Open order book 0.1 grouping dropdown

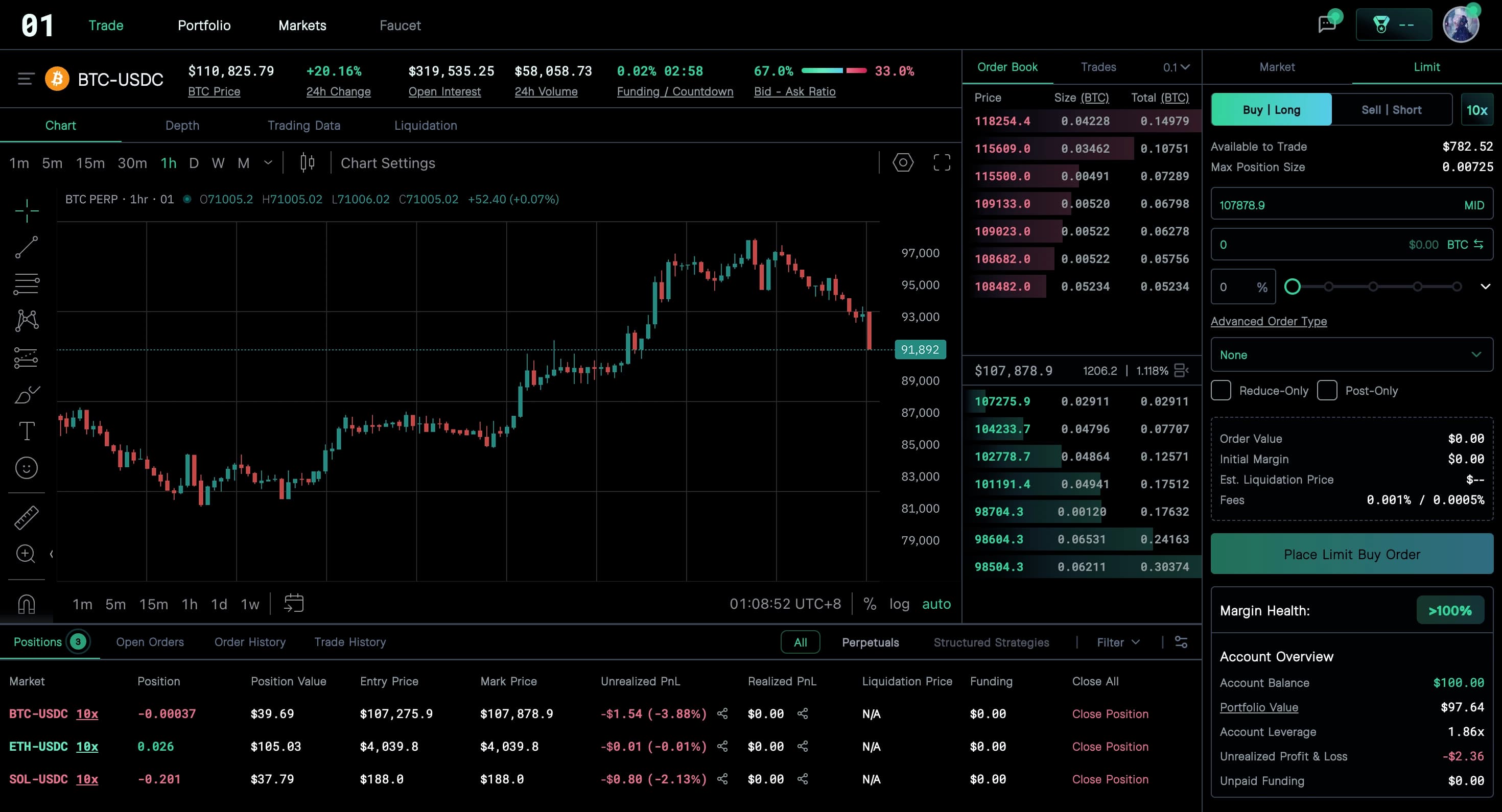pos(1176,67)
